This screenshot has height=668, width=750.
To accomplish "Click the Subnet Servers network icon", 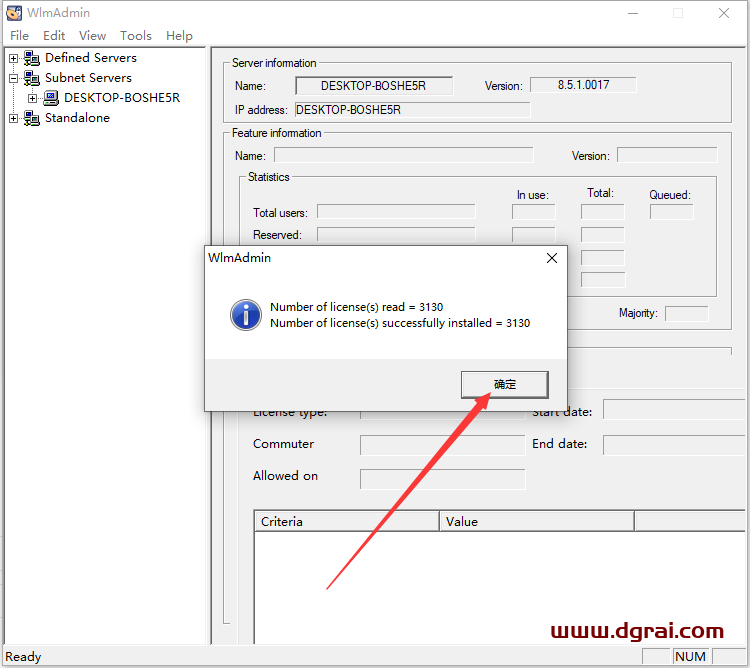I will pos(32,78).
